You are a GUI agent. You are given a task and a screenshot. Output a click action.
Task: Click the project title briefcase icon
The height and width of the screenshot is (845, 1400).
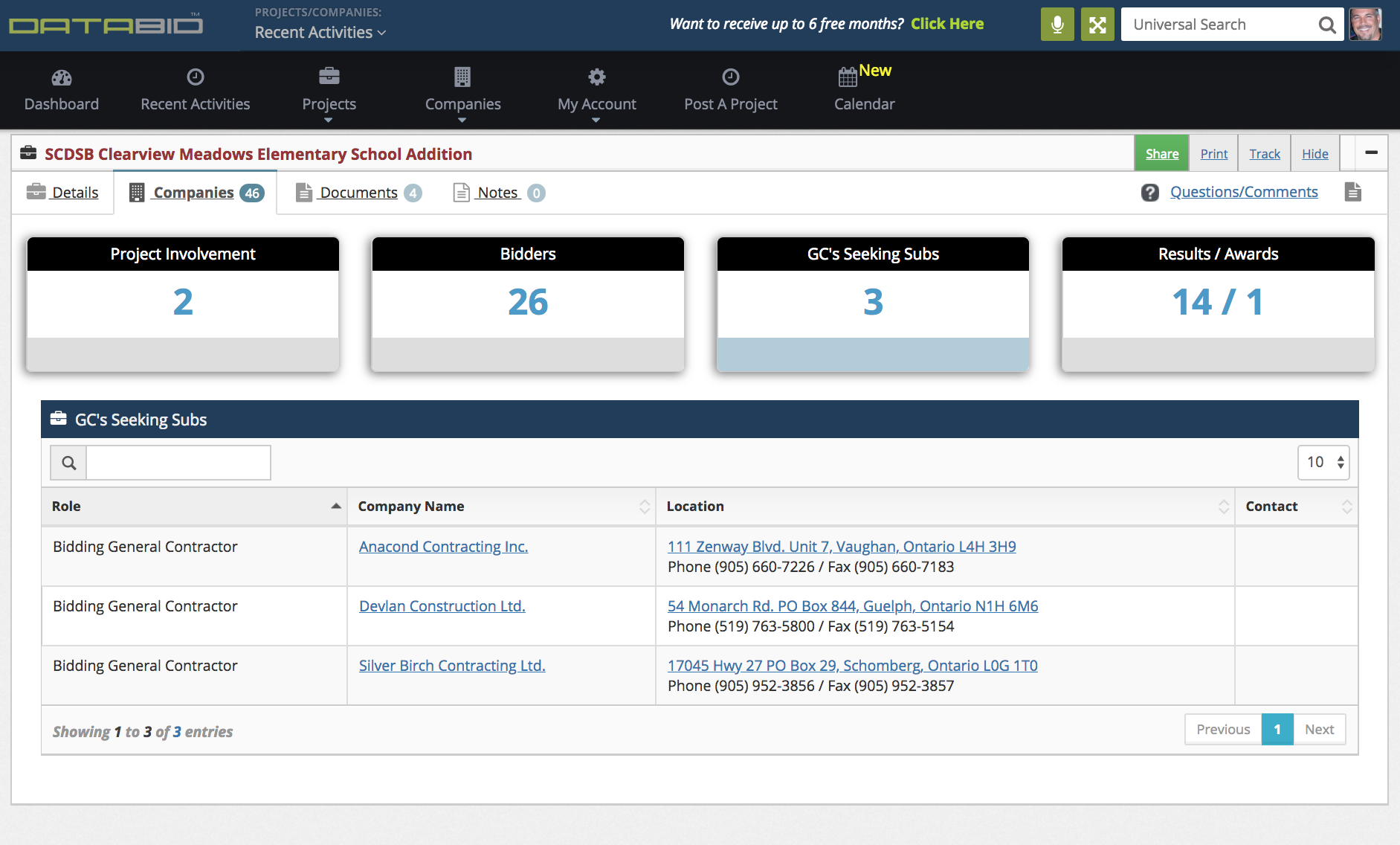pyautogui.click(x=28, y=153)
